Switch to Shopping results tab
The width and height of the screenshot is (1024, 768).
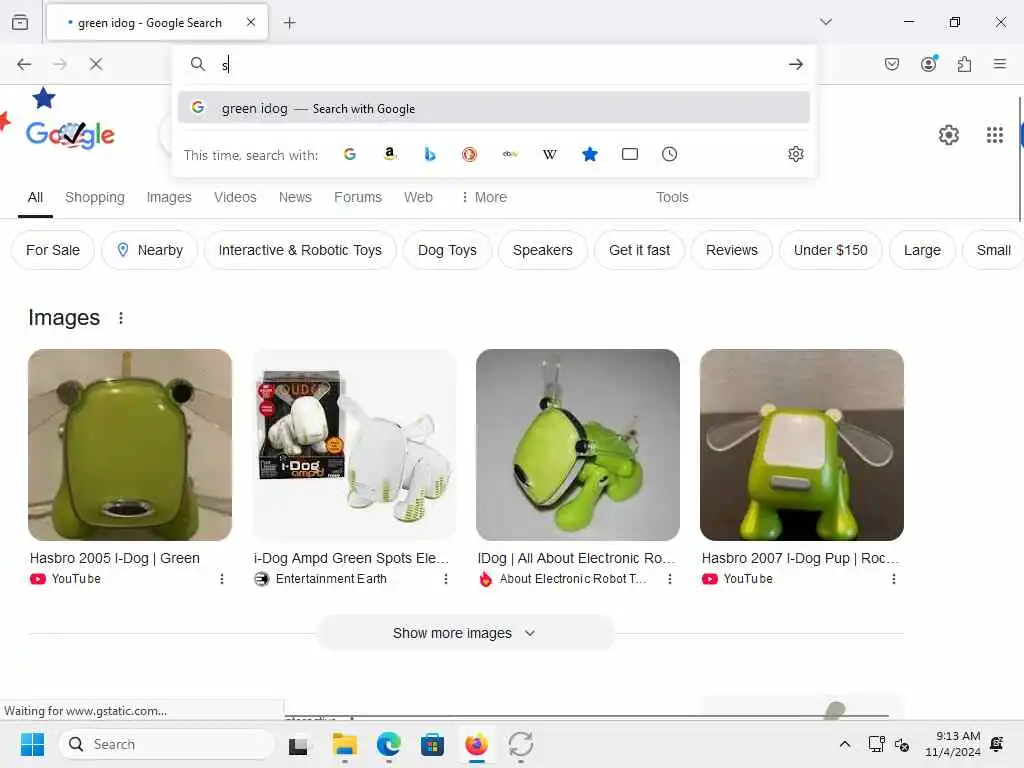pos(95,197)
